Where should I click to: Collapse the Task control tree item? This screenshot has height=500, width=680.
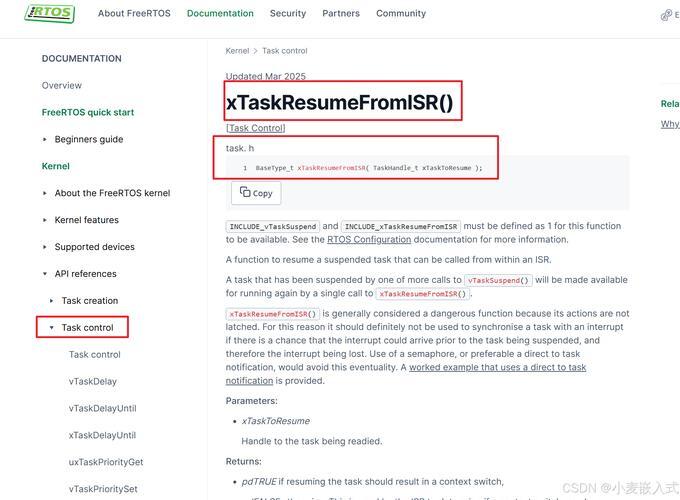click(x=52, y=327)
